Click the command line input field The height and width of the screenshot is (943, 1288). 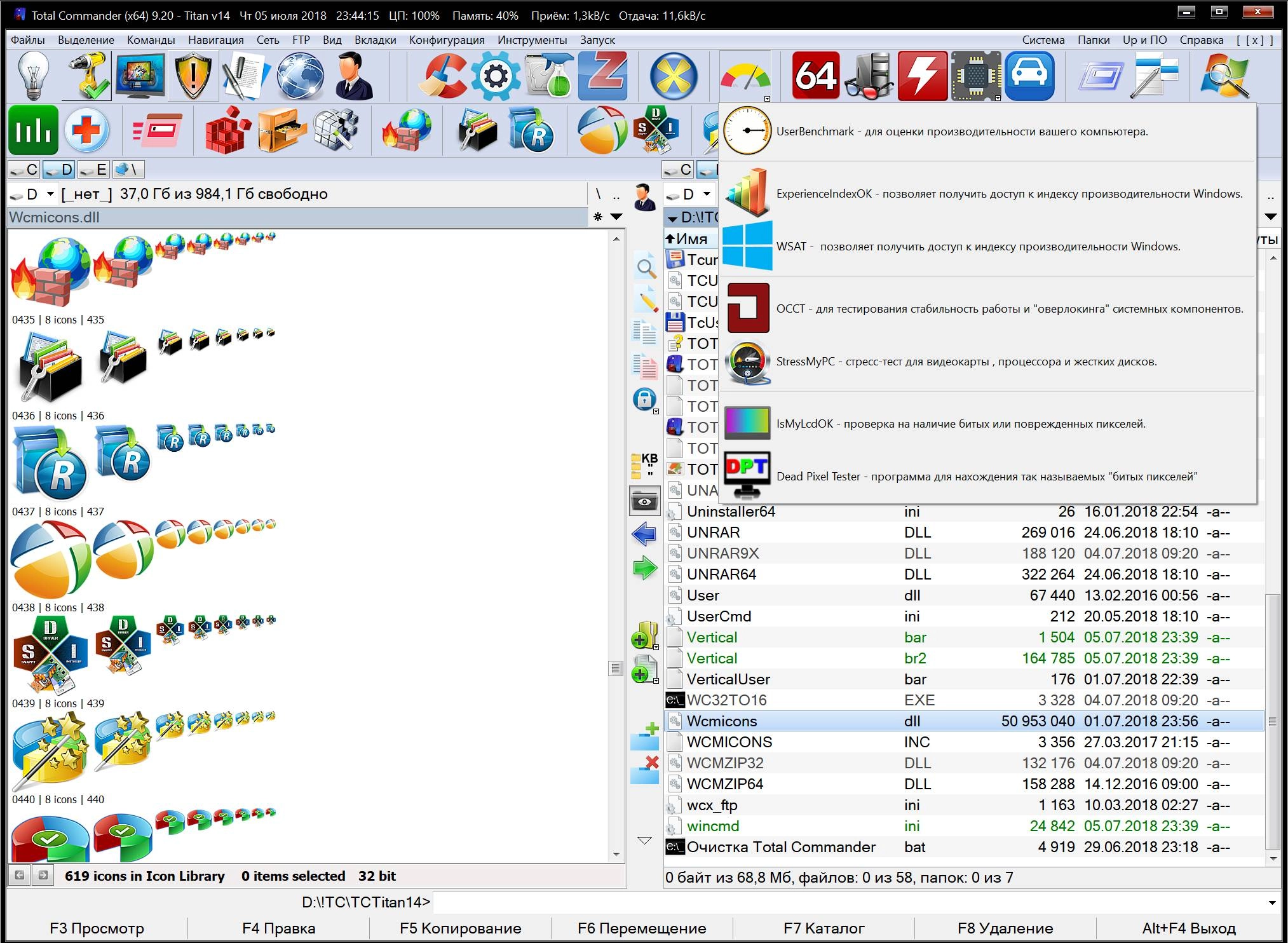coord(849,902)
